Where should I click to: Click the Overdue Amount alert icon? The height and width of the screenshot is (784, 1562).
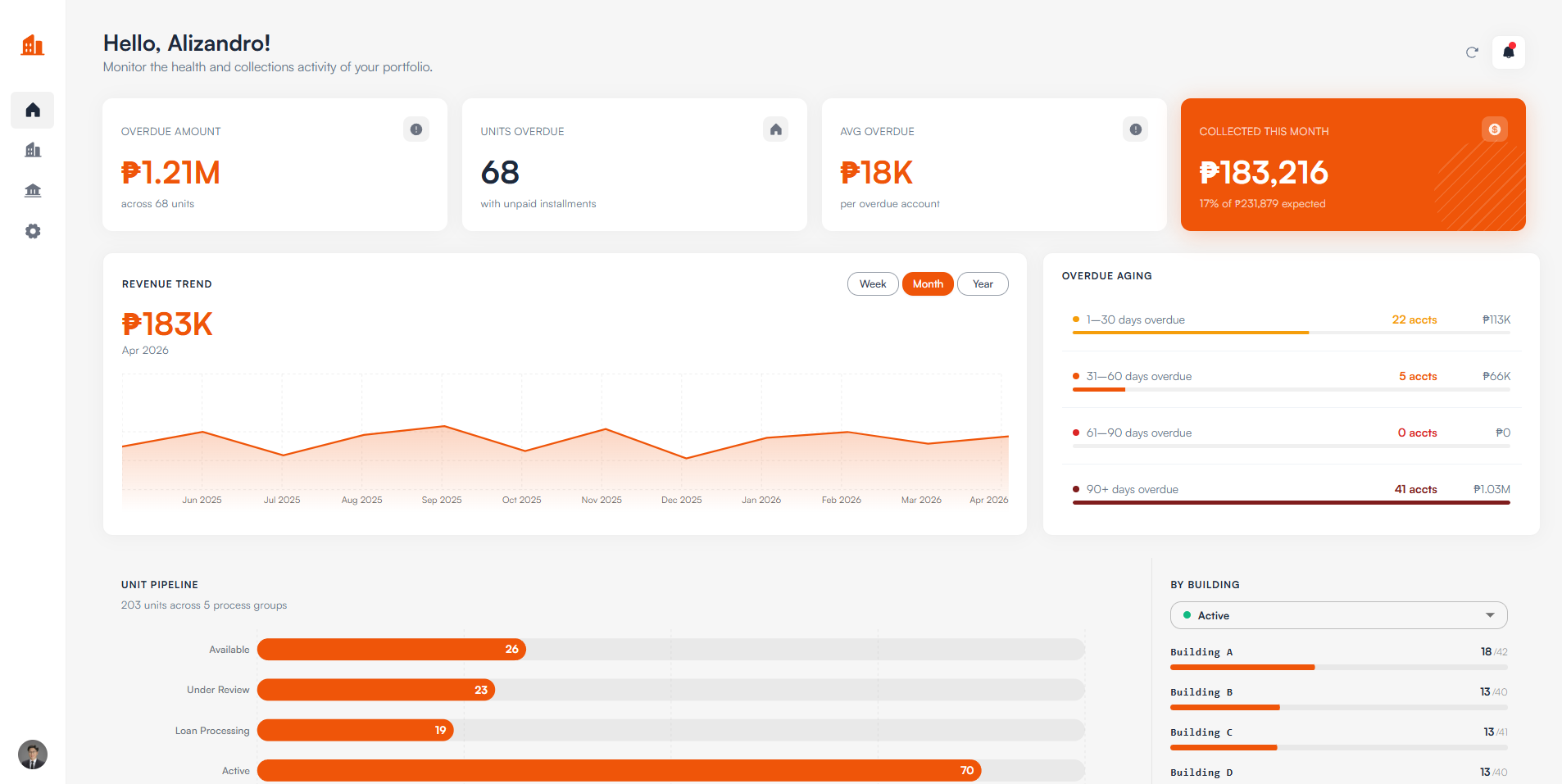[416, 129]
